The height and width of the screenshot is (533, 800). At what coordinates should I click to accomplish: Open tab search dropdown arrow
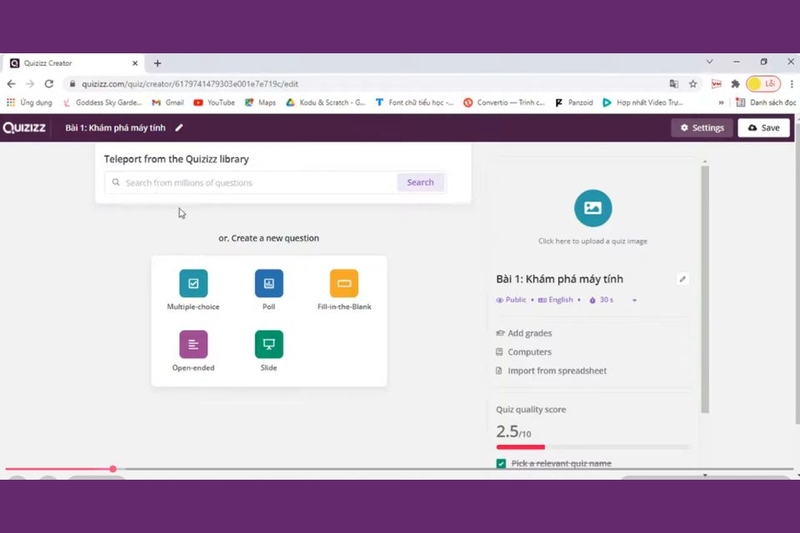[x=709, y=62]
